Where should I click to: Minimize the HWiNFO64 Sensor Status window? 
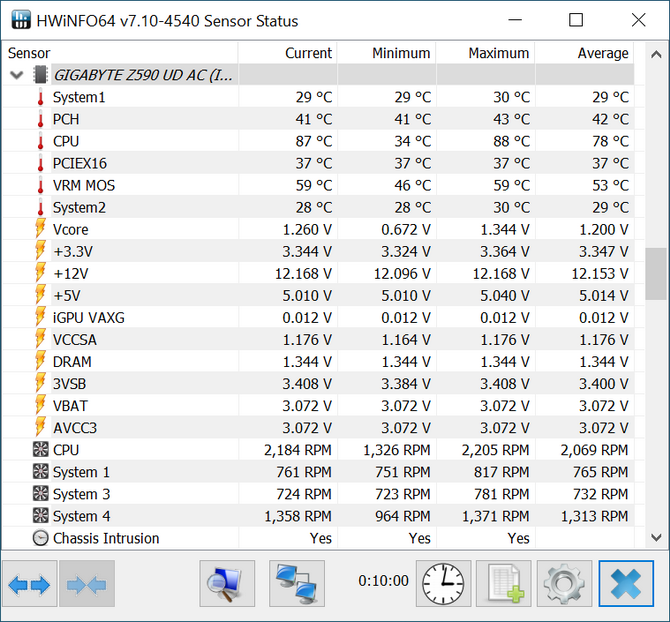[515, 20]
